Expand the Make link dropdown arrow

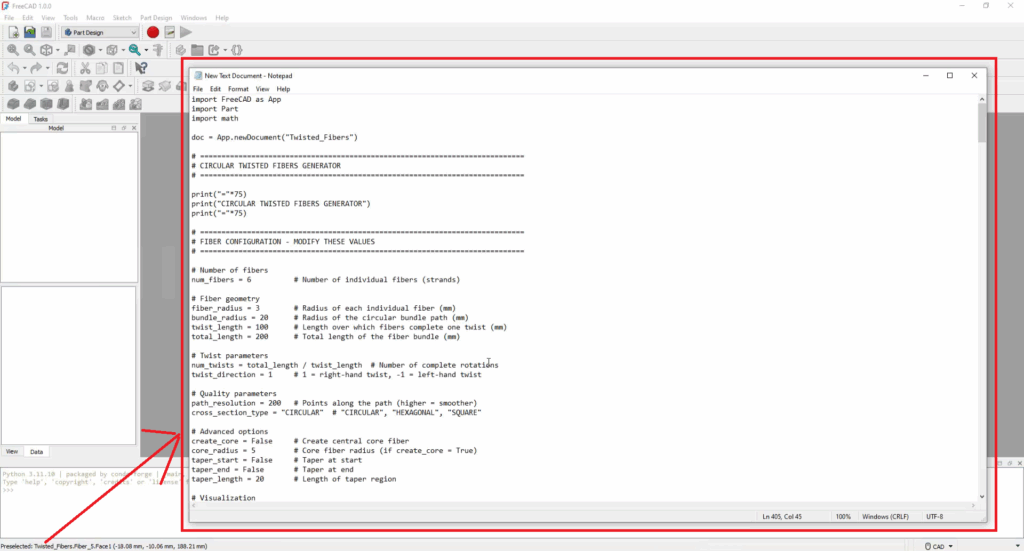pyautogui.click(x=225, y=50)
